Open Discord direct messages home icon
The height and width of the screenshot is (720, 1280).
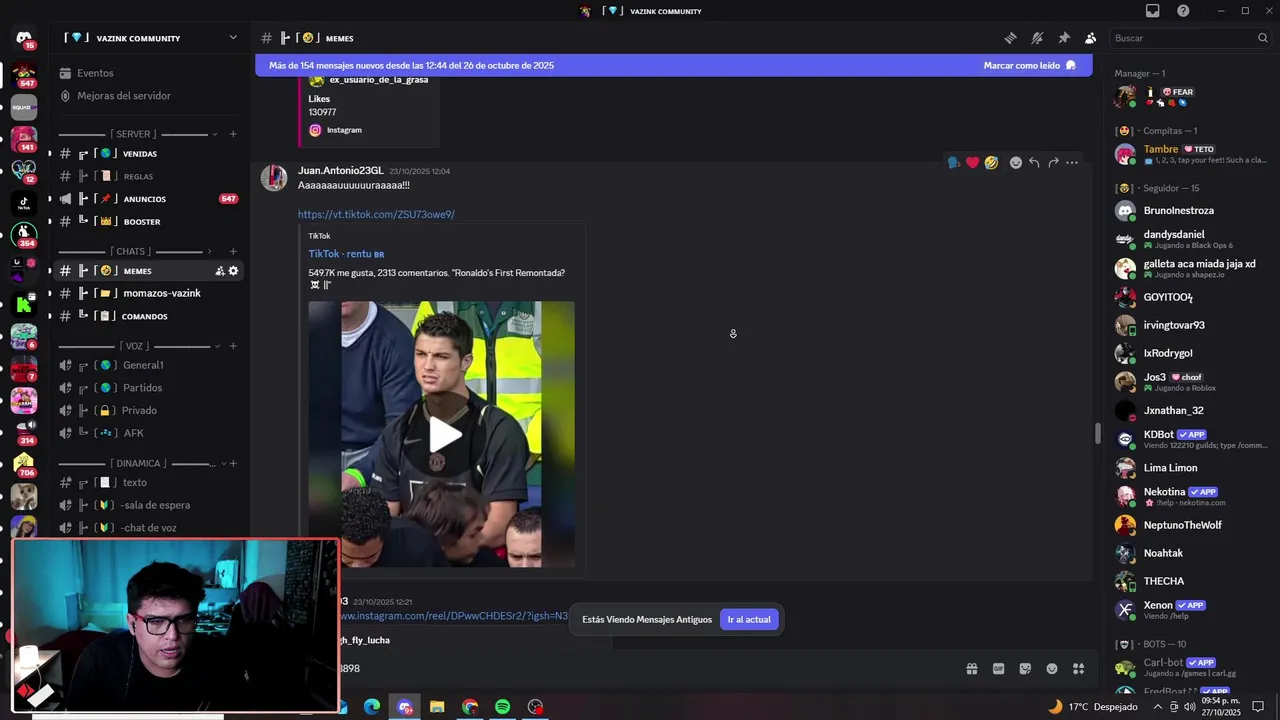point(24,39)
